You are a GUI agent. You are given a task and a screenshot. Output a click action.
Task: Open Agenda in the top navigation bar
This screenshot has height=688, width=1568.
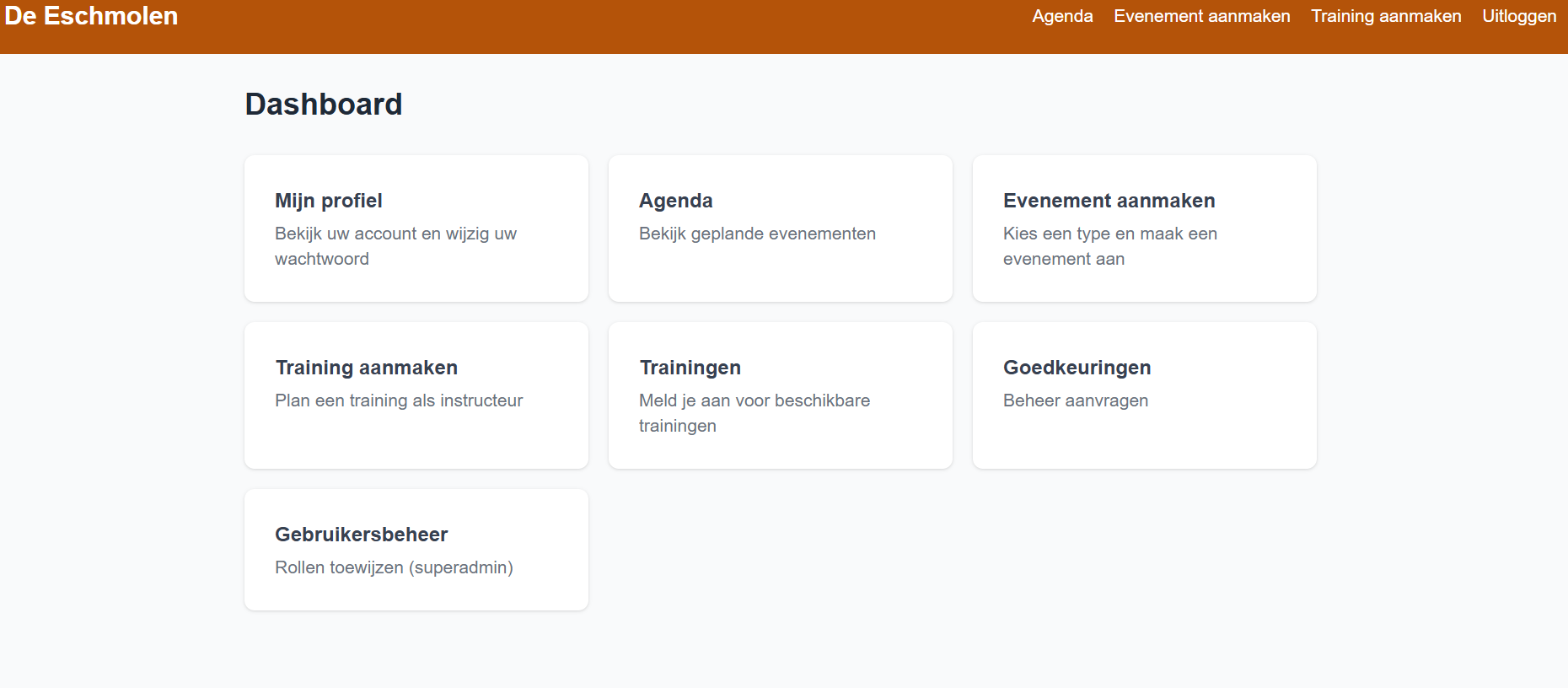[x=1062, y=16]
